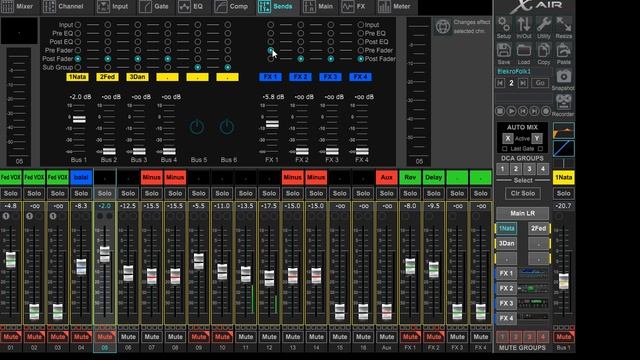Click the recorder play button
This screenshot has height=360, width=640.
pyautogui.click(x=511, y=111)
